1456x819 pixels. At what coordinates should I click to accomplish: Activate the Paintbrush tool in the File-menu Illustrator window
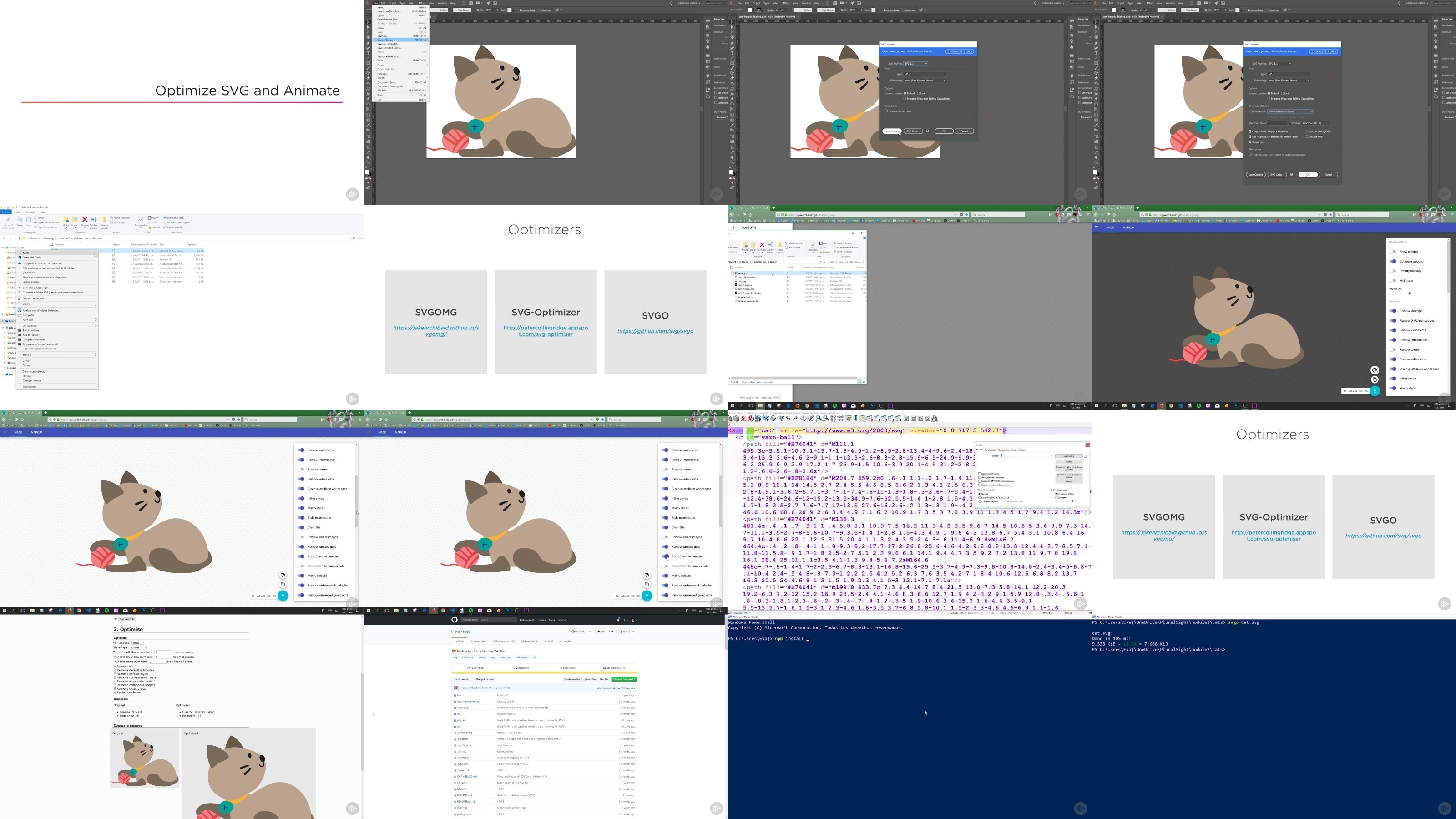(368, 68)
